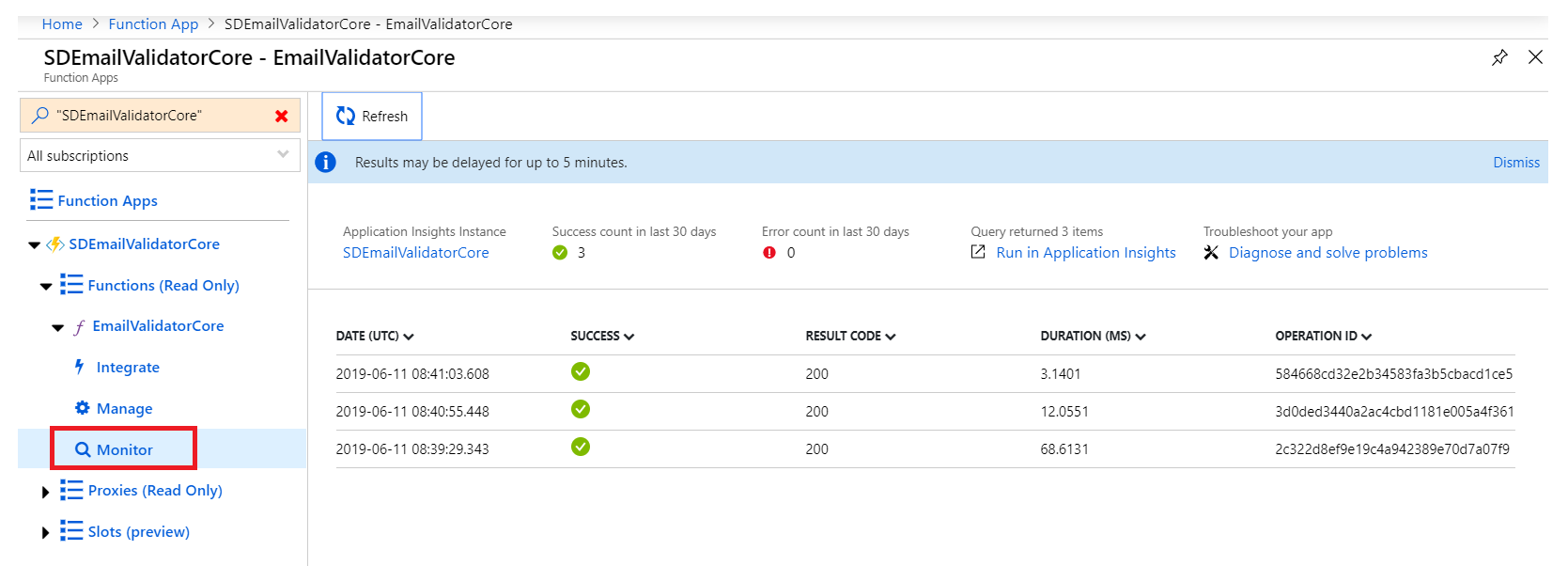This screenshot has width=1568, height=566.
Task: Select the EmailValidatorCore function
Action: (x=158, y=325)
